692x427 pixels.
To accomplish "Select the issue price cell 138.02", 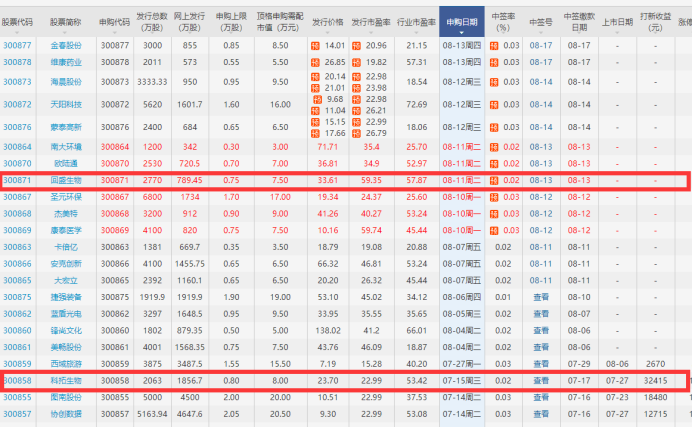I will (x=327, y=330).
